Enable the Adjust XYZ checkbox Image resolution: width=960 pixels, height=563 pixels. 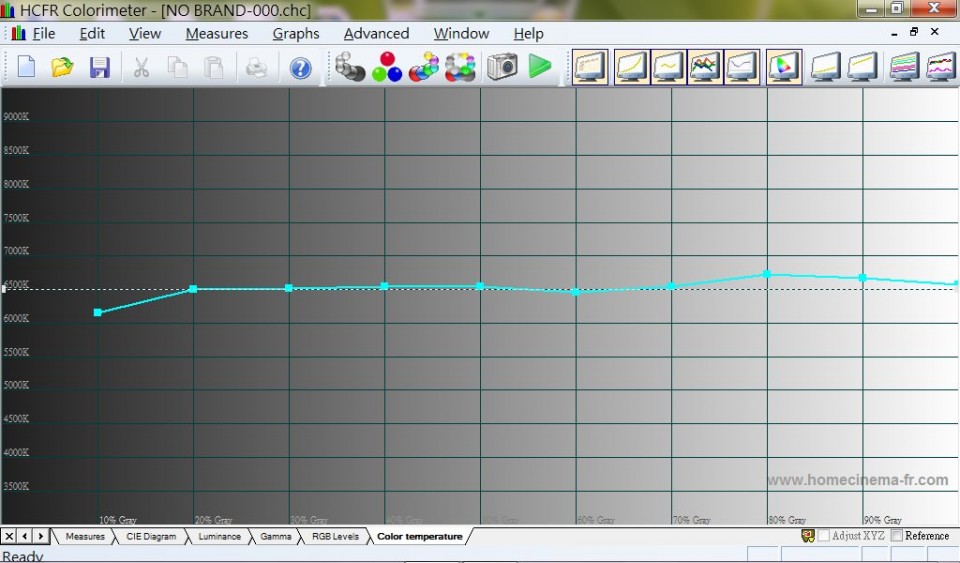pos(824,535)
